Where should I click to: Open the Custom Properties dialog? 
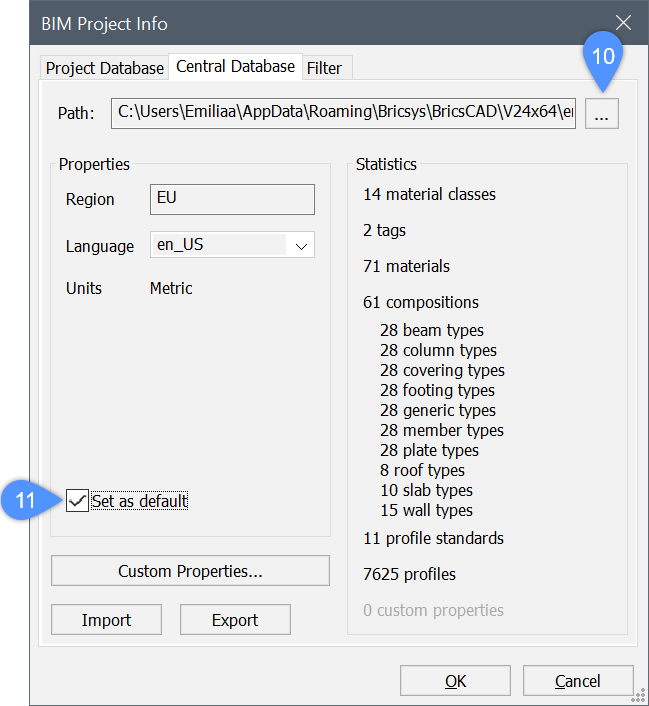click(x=190, y=571)
